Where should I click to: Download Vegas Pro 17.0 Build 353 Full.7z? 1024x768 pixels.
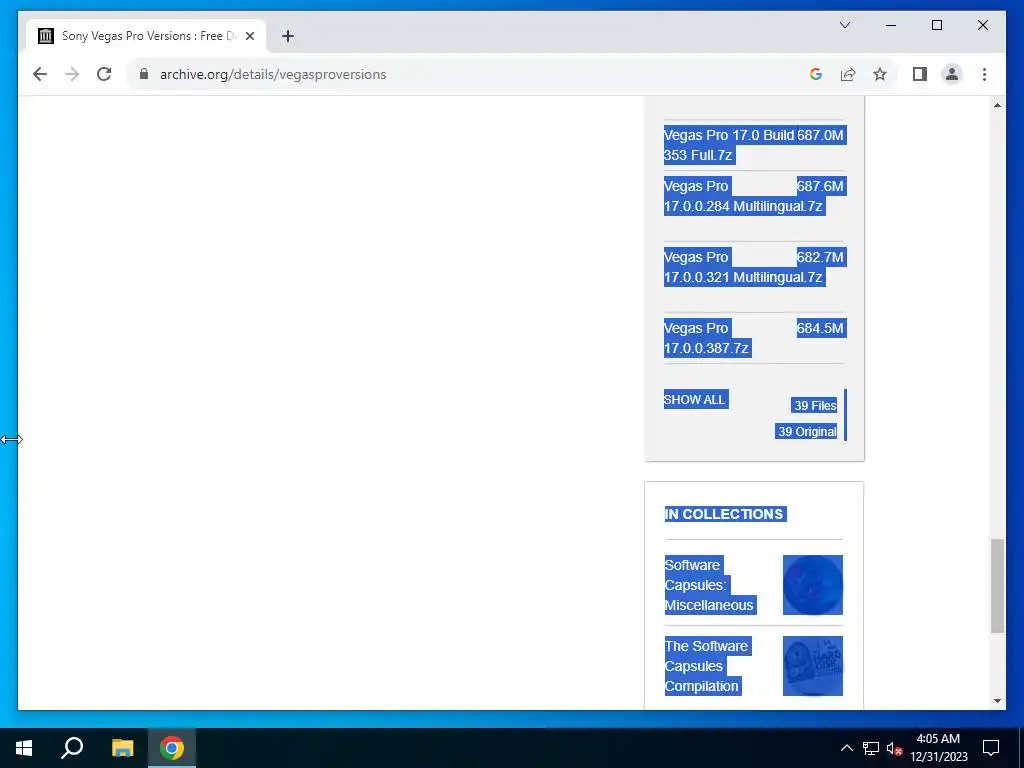(729, 145)
